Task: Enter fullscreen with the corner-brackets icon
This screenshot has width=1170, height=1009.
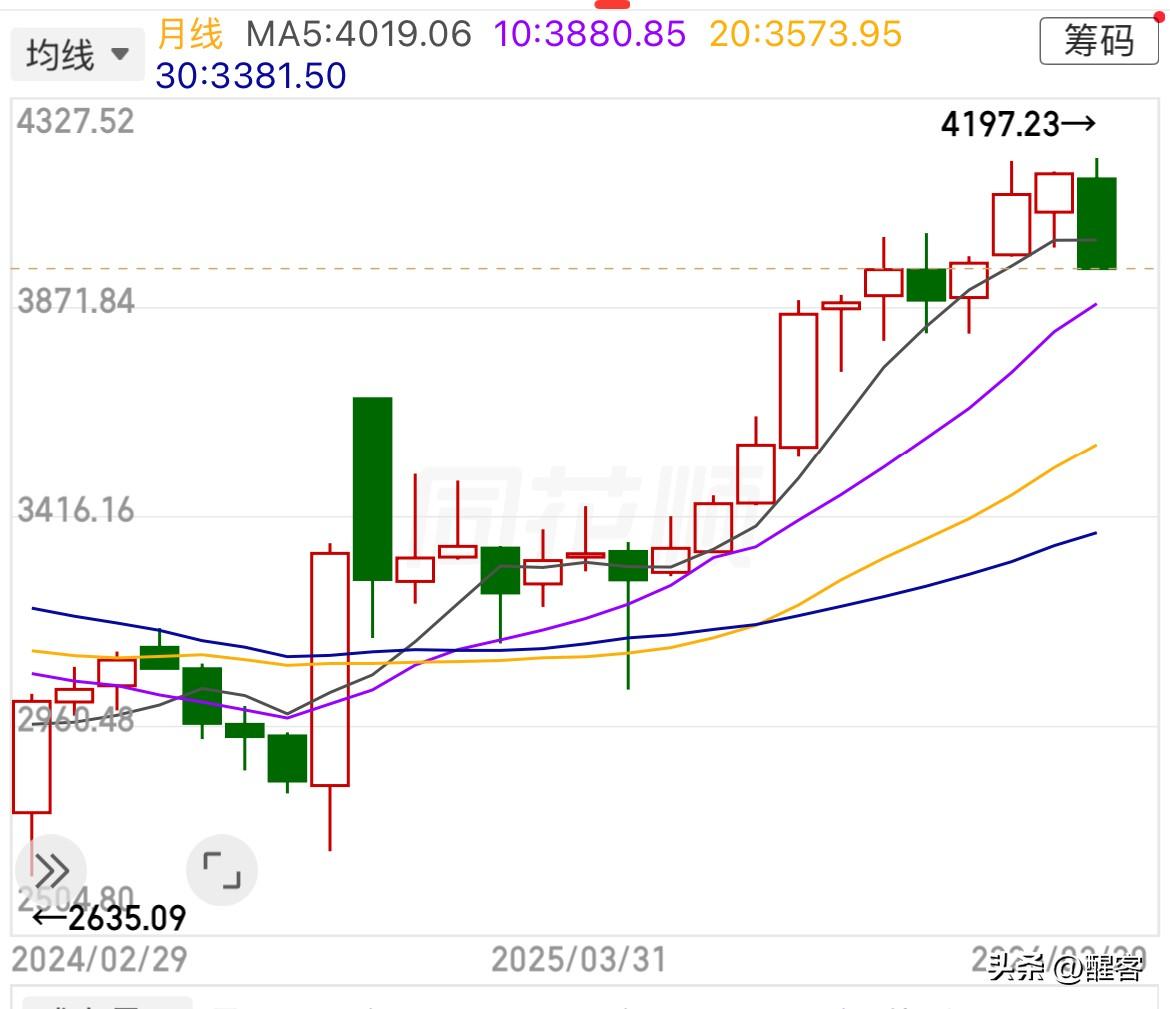Action: coord(222,870)
